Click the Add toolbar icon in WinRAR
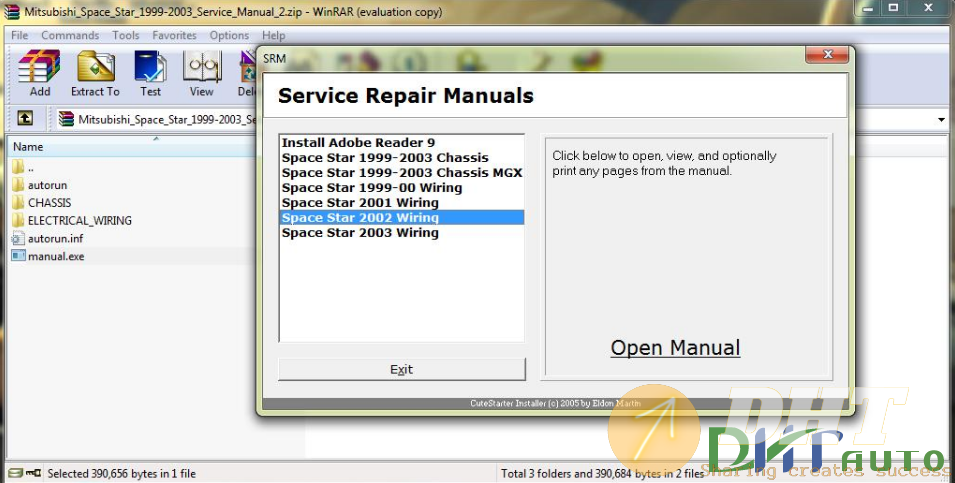 pyautogui.click(x=40, y=74)
